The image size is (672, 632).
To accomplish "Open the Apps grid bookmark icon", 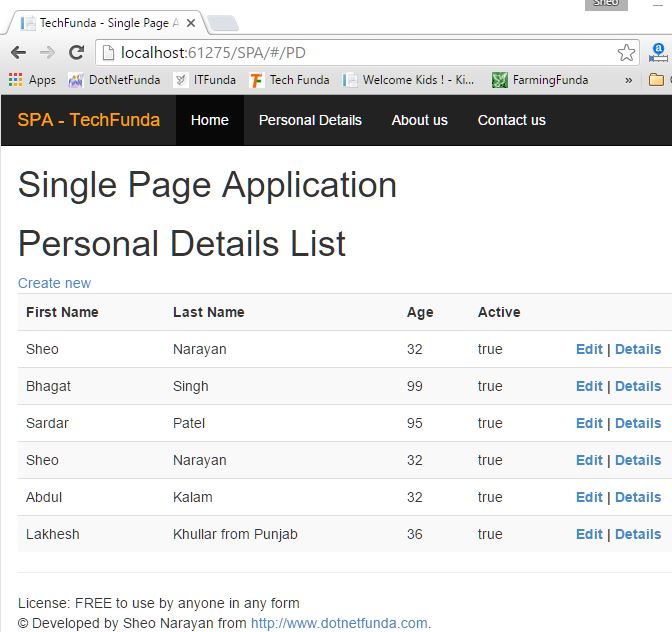I will [15, 80].
